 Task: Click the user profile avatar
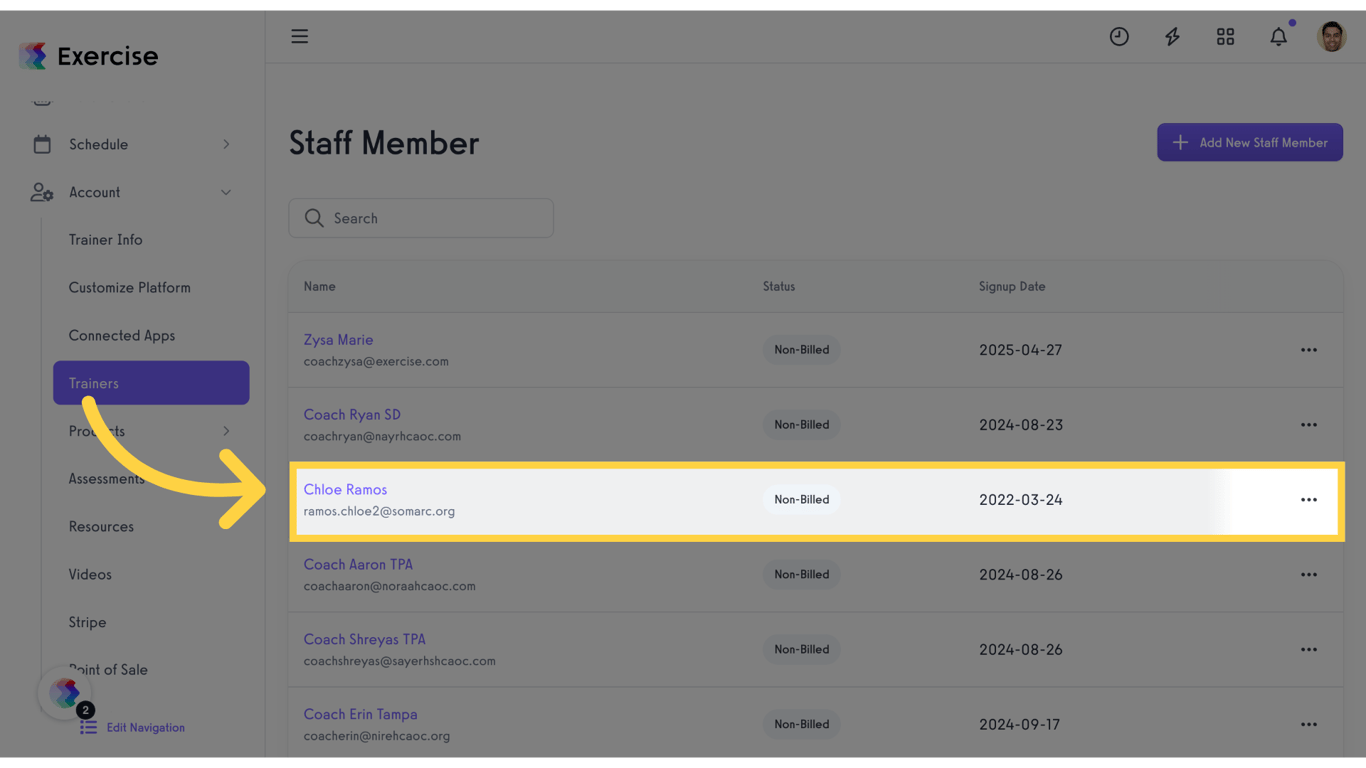(1331, 37)
